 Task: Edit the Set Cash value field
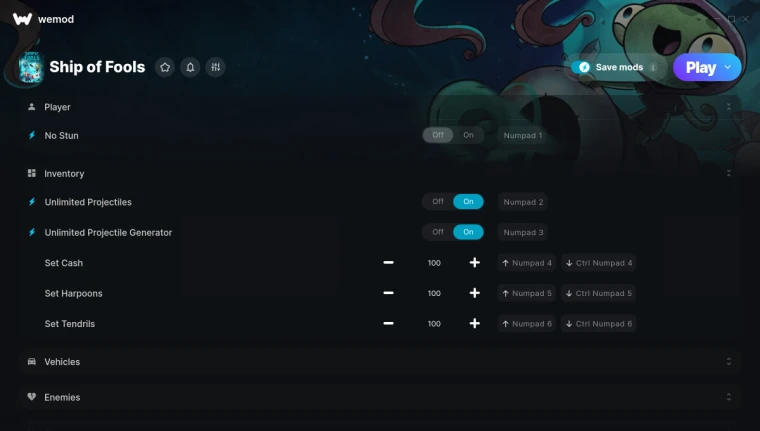434,263
